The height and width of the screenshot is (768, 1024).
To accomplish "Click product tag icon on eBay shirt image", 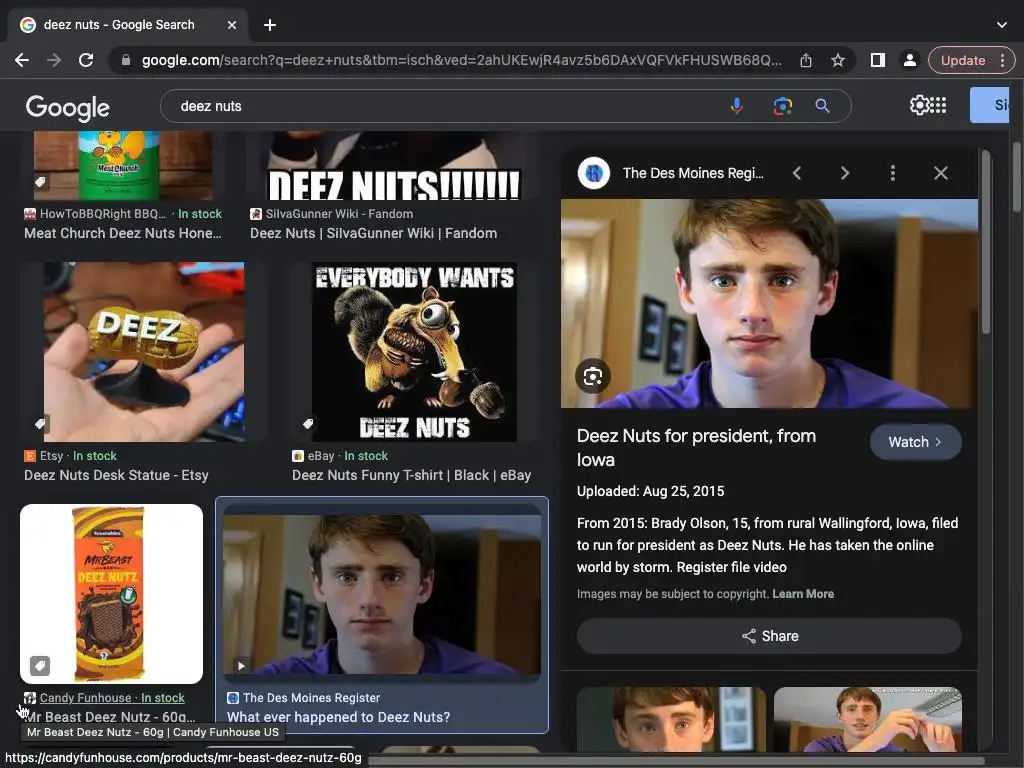I will [308, 424].
